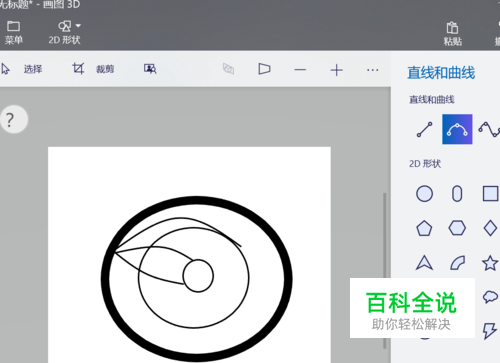The width and height of the screenshot is (500, 363).
Task: Choose the speech bubble shape
Action: click(491, 296)
